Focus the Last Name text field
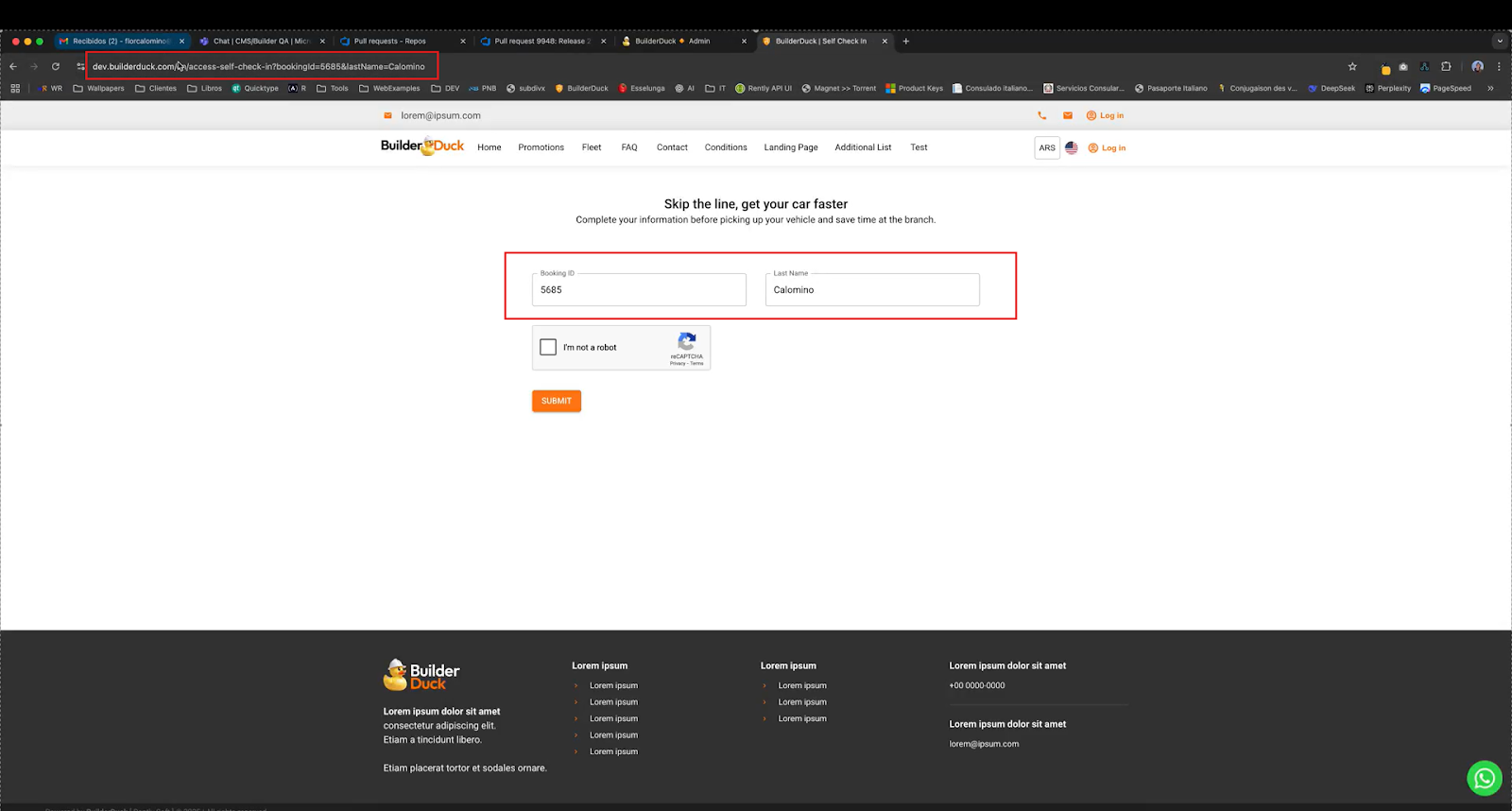This screenshot has width=1512, height=811. (x=871, y=290)
